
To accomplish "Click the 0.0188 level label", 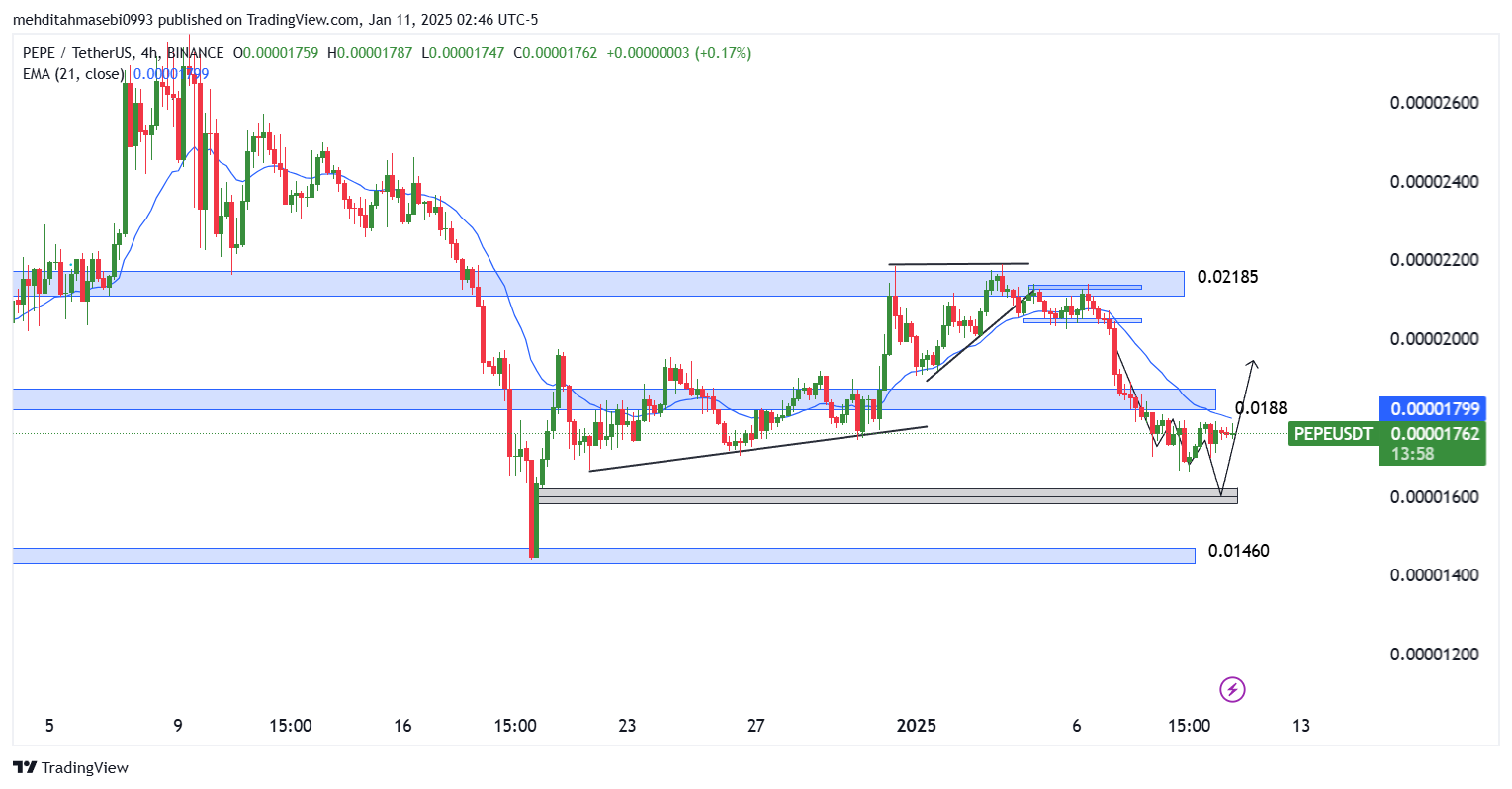I will (1261, 408).
